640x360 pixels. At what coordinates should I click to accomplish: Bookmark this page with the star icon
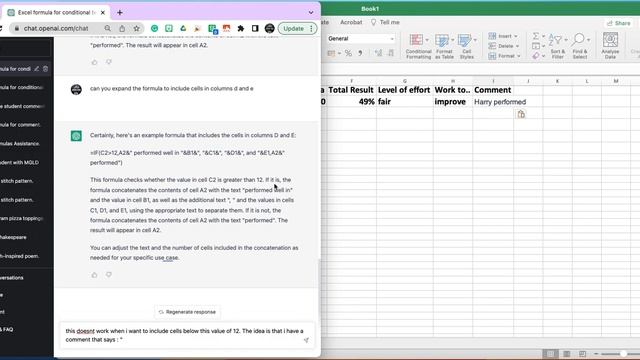(x=136, y=29)
